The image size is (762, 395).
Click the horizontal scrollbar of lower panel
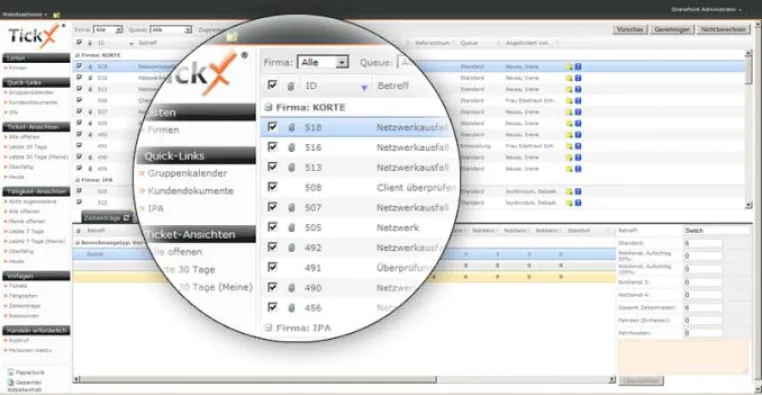[344, 379]
